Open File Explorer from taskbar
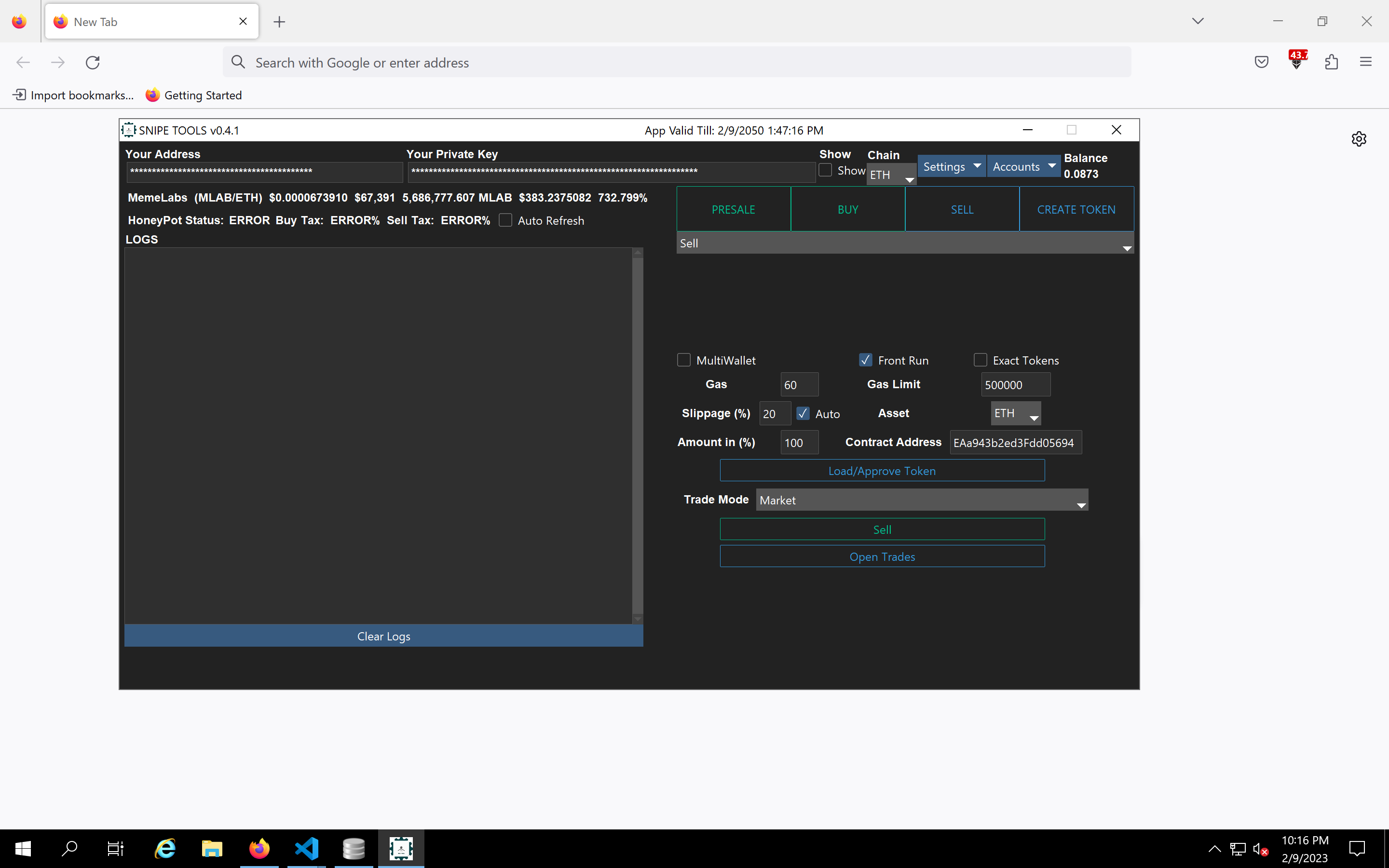 coord(212,849)
